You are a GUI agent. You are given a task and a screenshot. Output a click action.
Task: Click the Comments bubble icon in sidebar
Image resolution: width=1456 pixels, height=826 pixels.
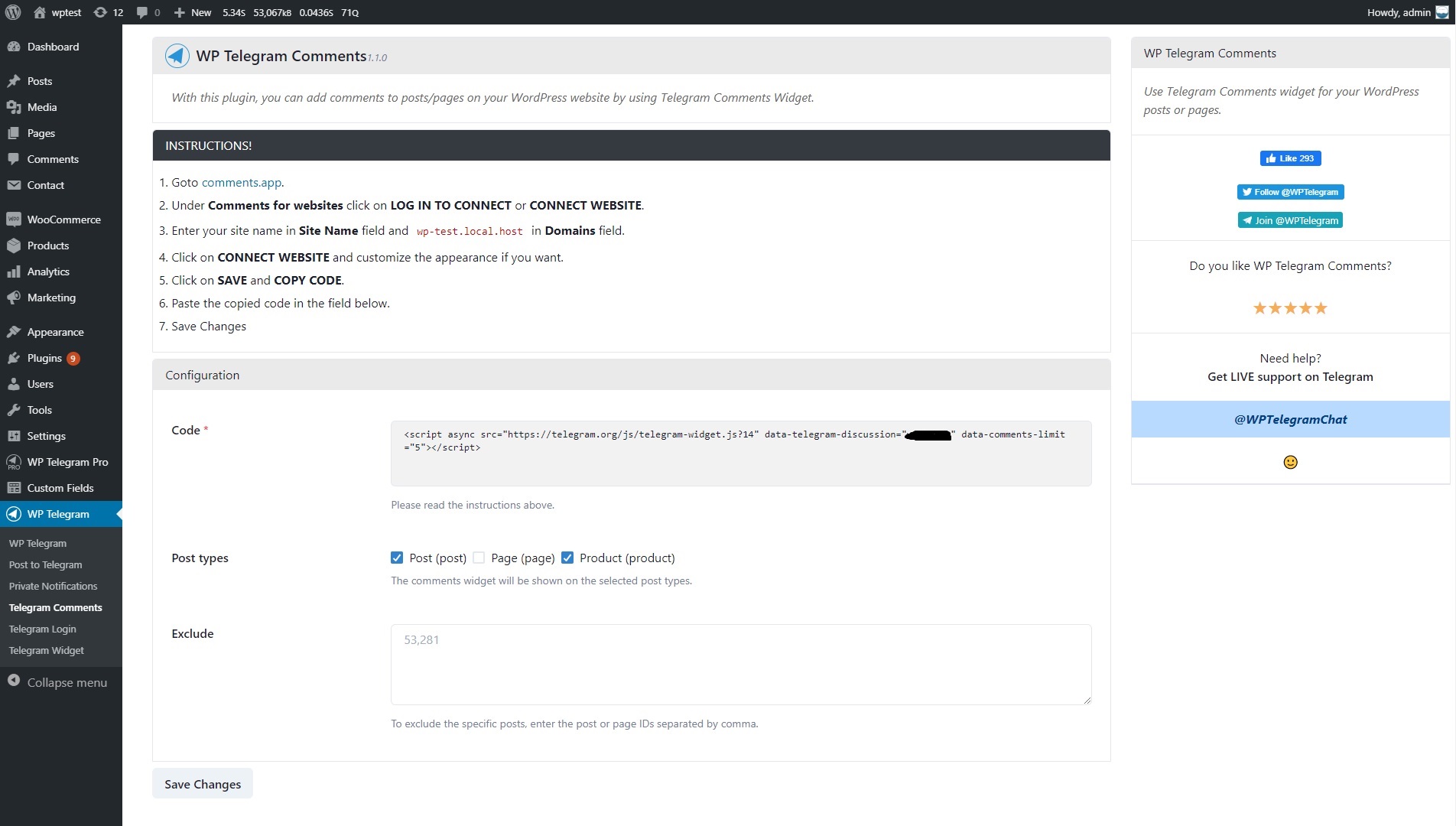point(14,159)
